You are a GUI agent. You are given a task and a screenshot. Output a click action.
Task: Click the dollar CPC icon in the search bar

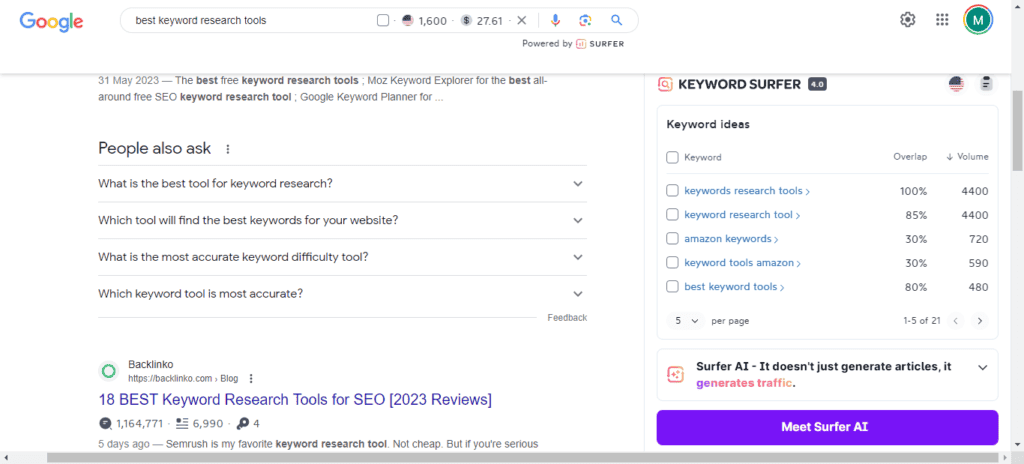tap(466, 20)
